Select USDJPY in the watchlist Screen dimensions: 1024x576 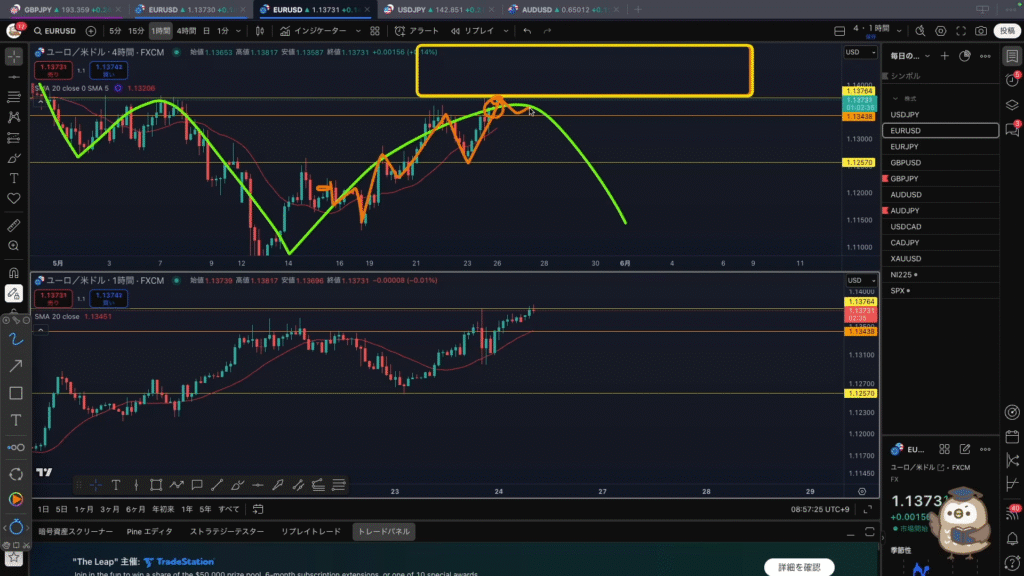(940, 114)
